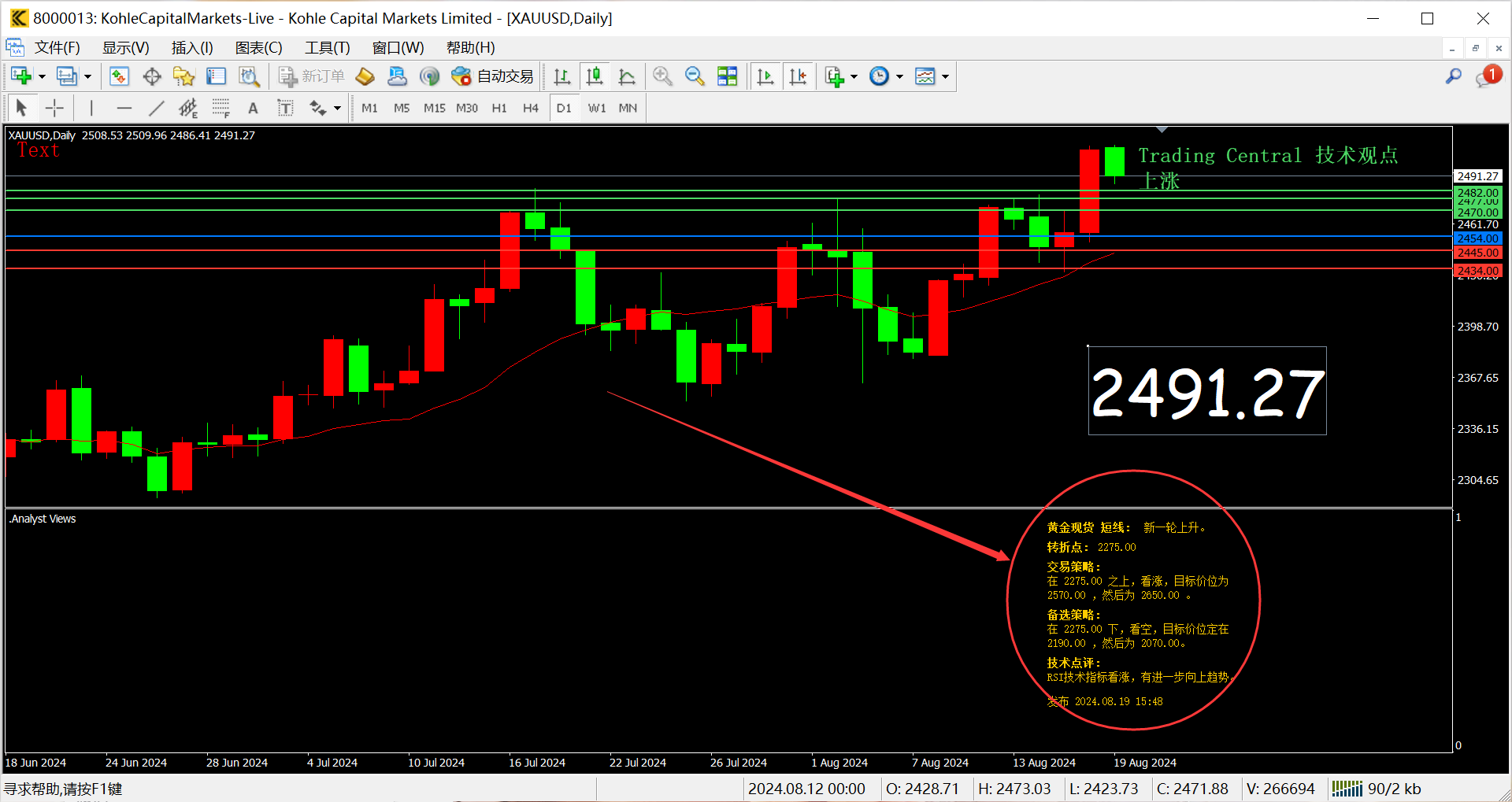This screenshot has height=802, width=1512.
Task: Open the 图表(C) menu
Action: point(259,47)
